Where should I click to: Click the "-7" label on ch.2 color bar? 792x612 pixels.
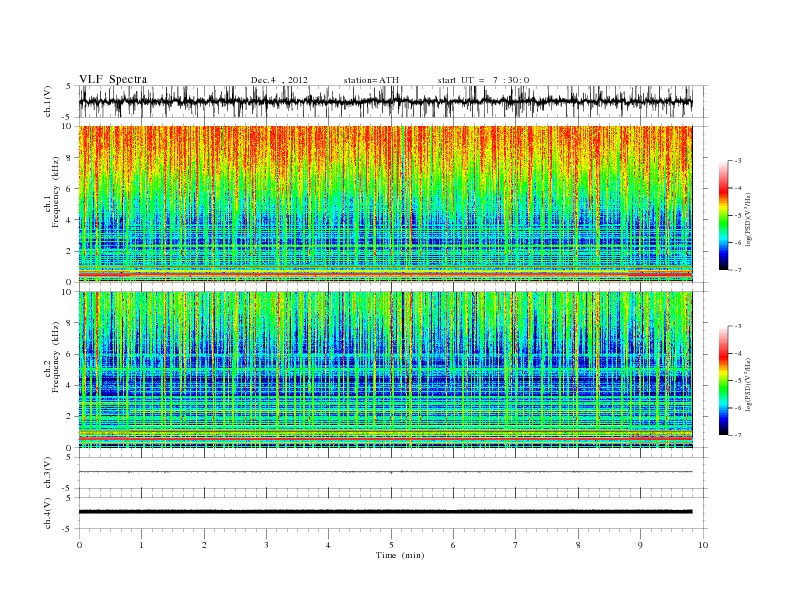(x=738, y=435)
